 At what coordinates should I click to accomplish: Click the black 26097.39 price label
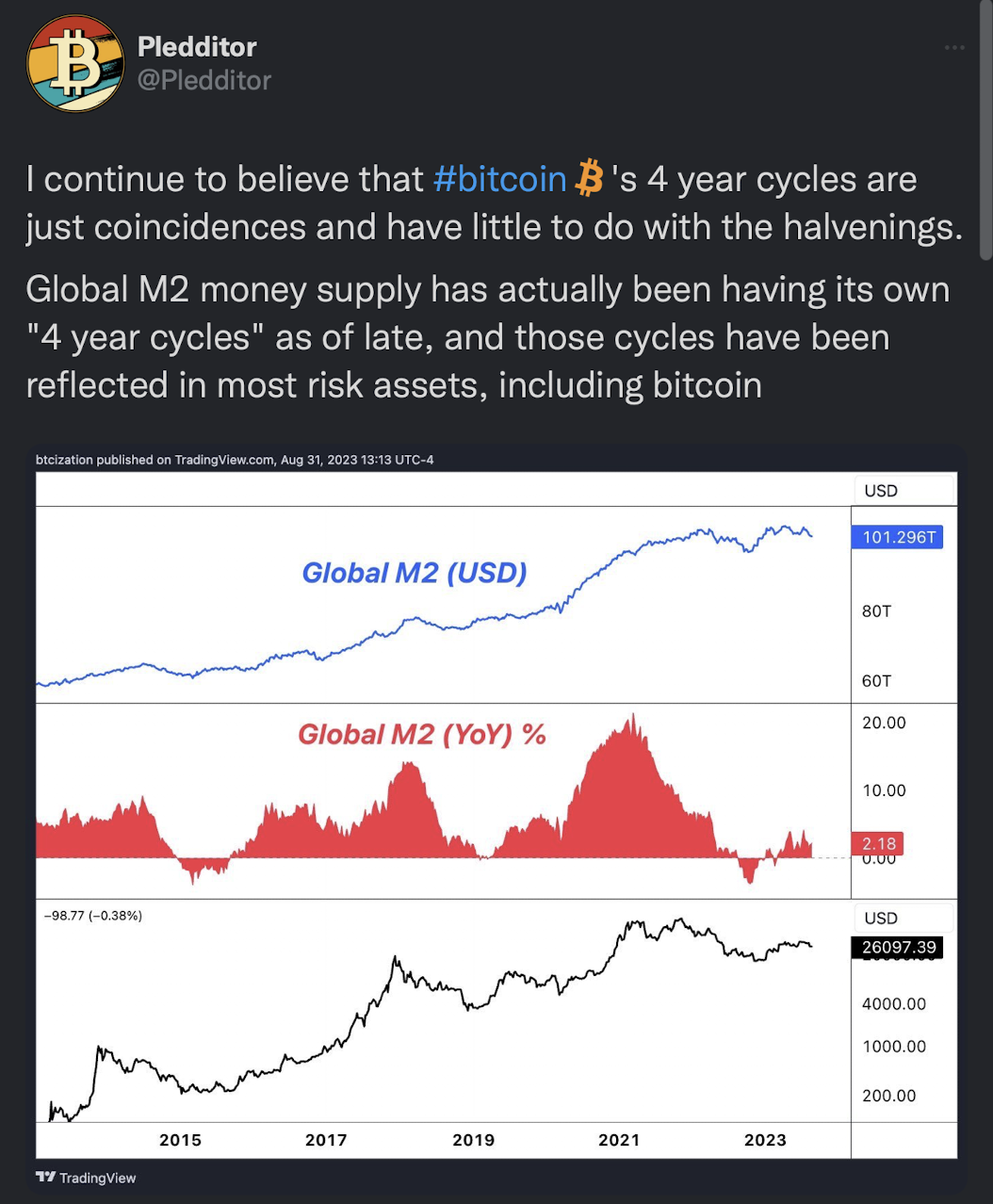coord(899,947)
